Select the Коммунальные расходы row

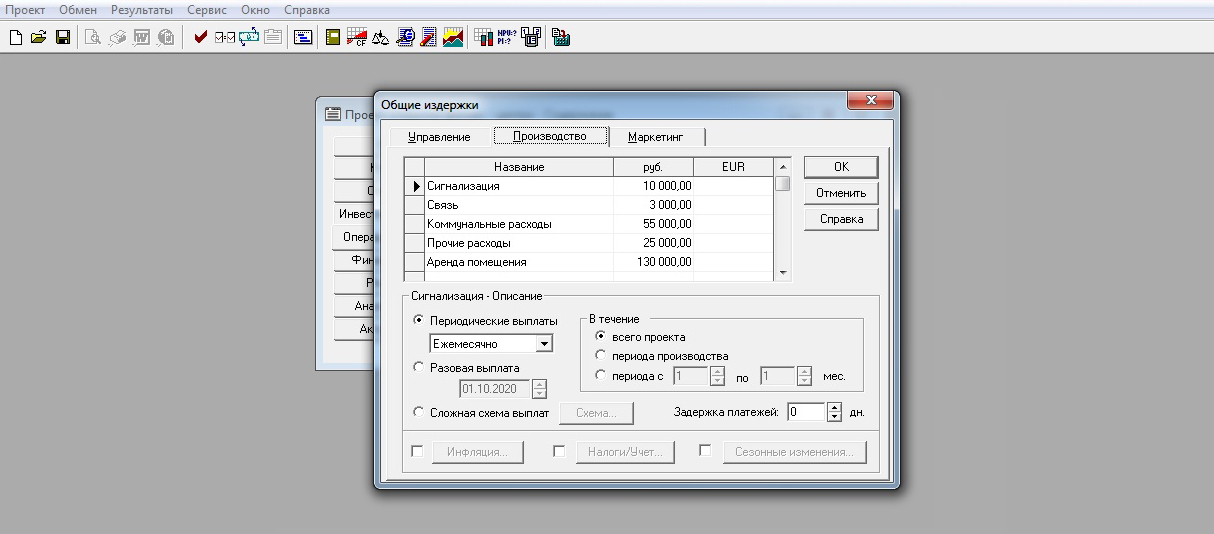[x=589, y=224]
